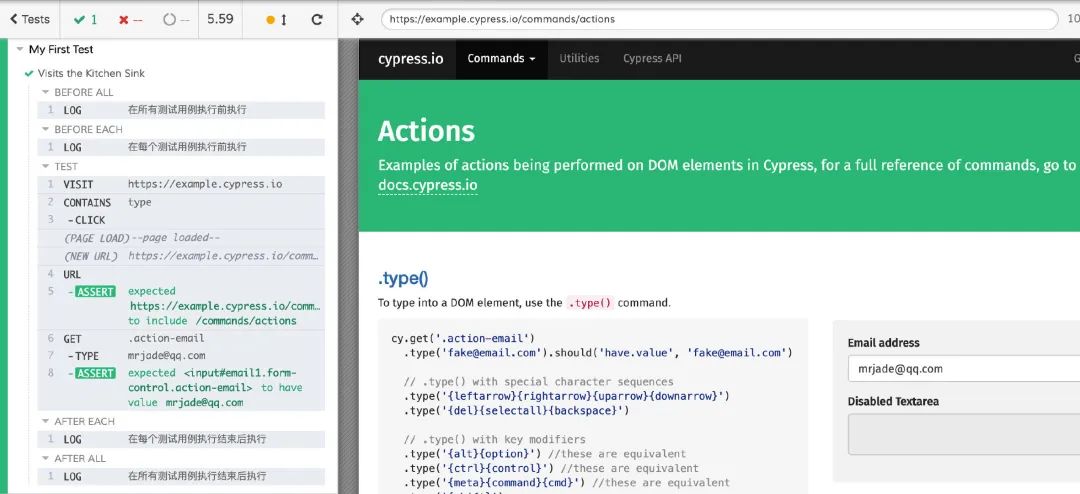This screenshot has height=494, width=1080.
Task: Select the BEFORE EACH LOG row
Action: coord(181,147)
